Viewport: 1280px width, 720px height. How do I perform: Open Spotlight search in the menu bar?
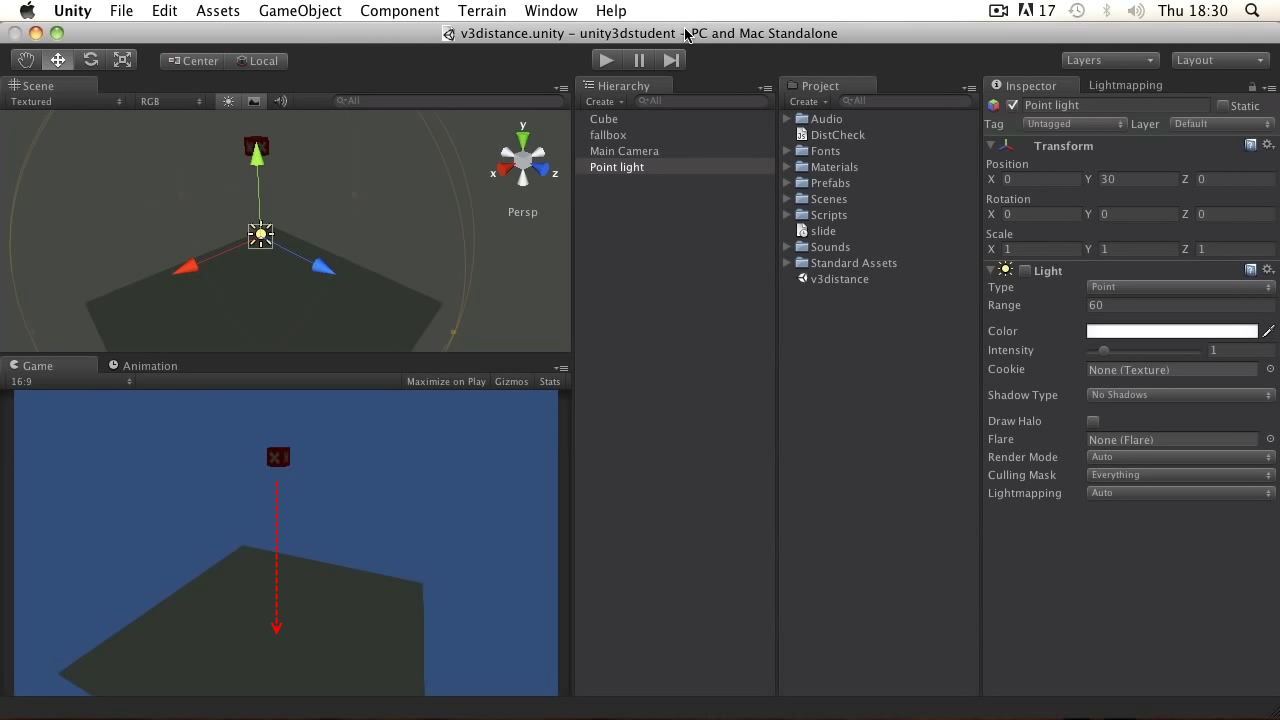point(1253,11)
